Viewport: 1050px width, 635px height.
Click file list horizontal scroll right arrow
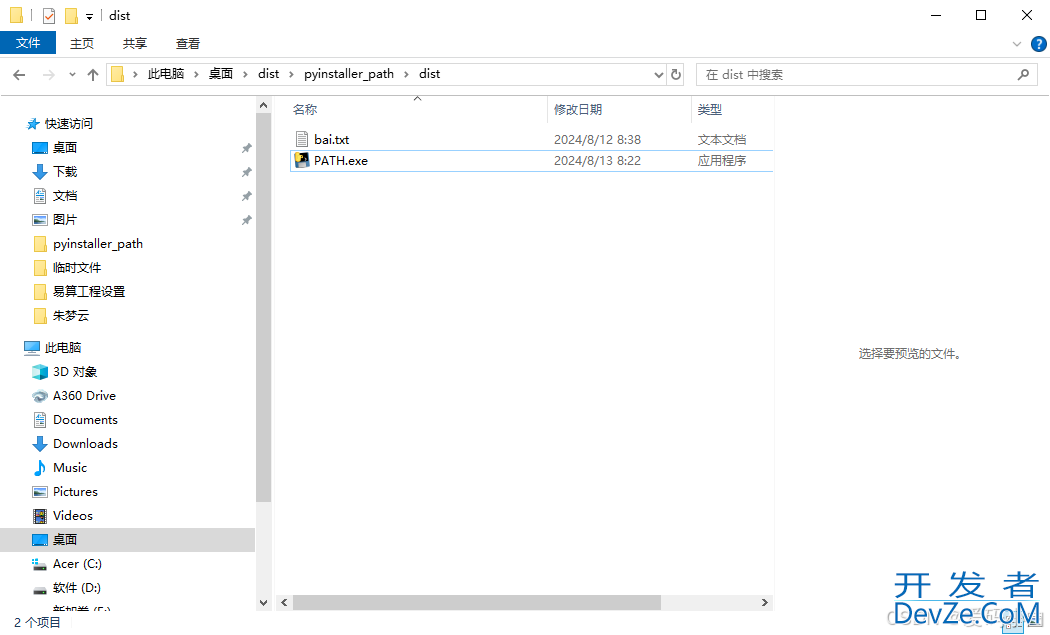(765, 603)
